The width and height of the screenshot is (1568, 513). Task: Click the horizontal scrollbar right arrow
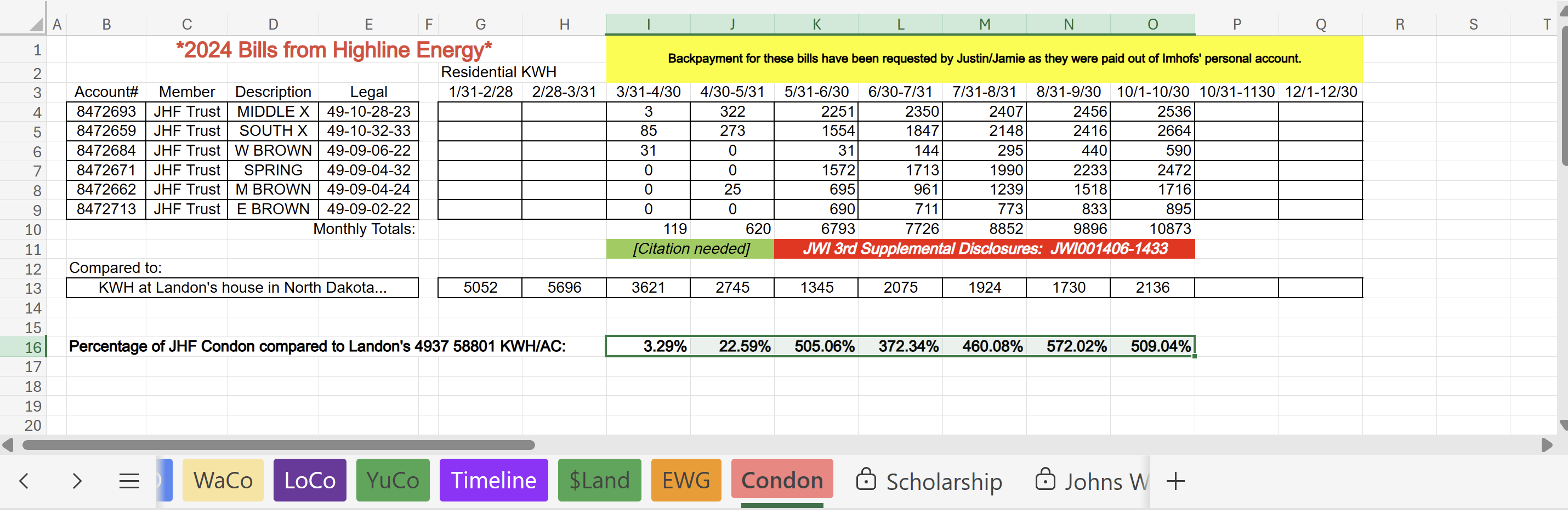(x=1546, y=445)
